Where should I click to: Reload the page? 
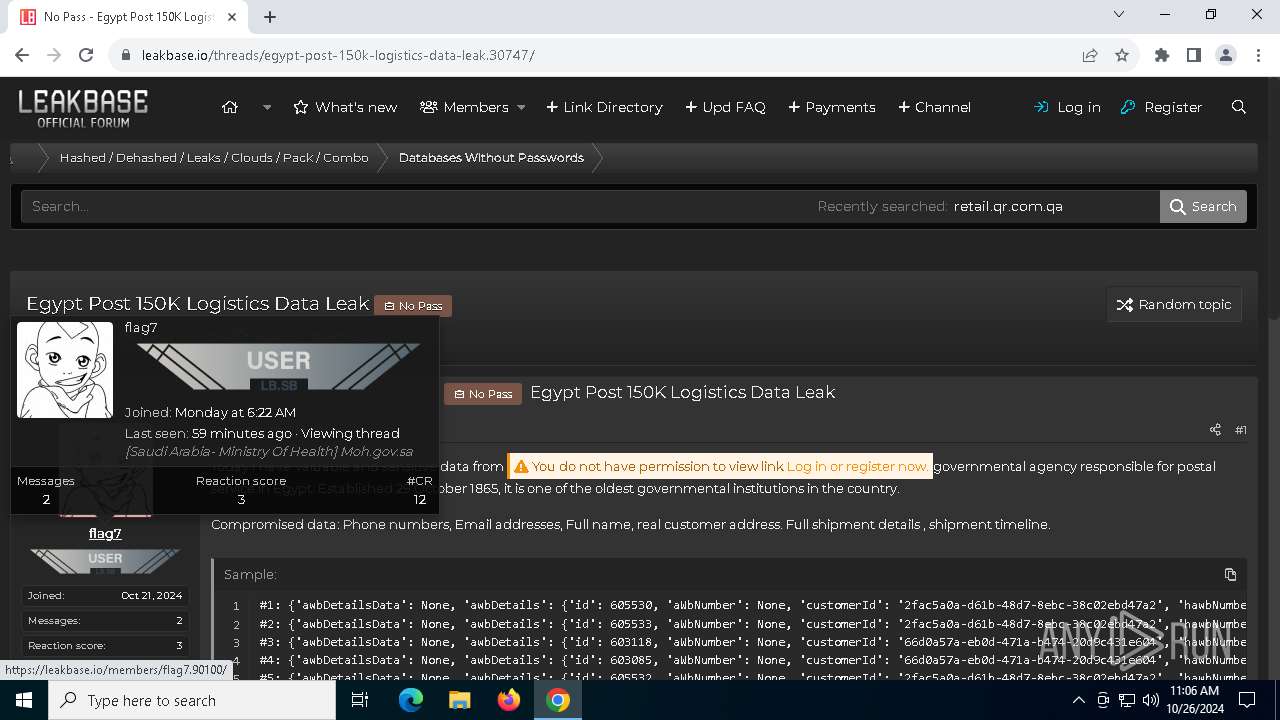point(86,55)
